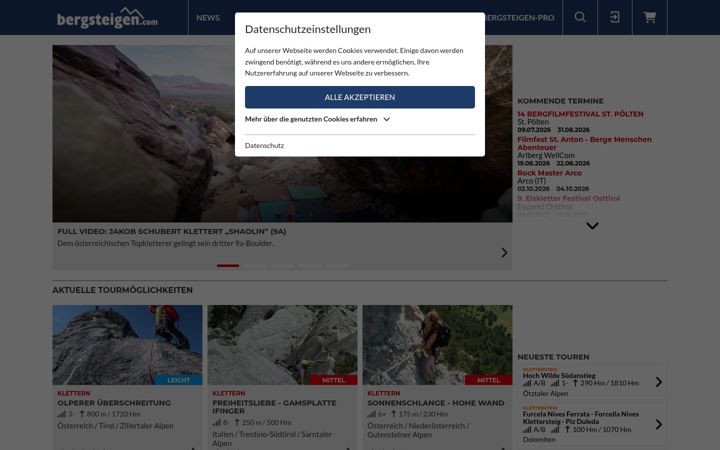Click Italien / Trentino-Südtirol / Sarntaler Alpen text

click(x=272, y=439)
